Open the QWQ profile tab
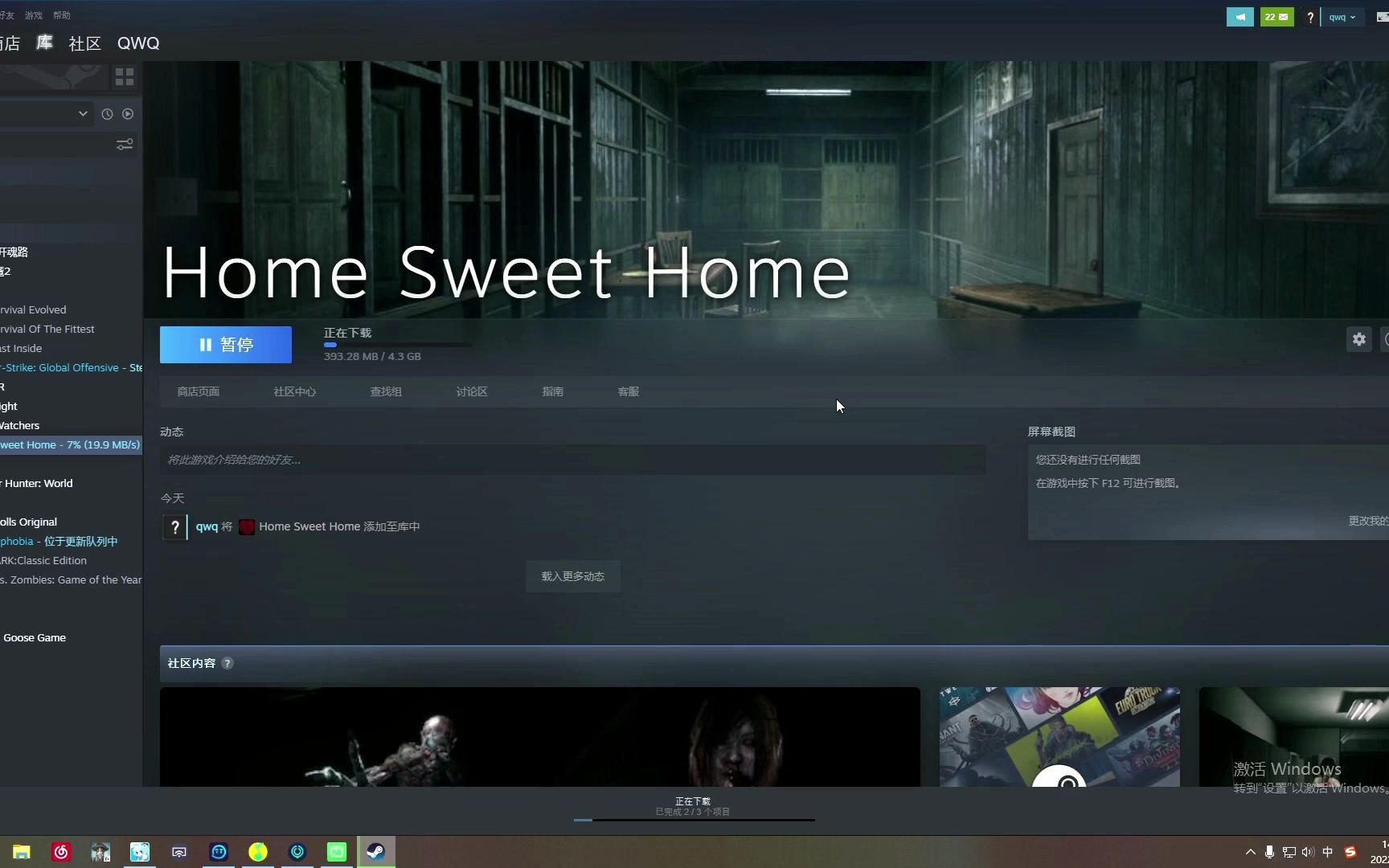 click(x=138, y=43)
